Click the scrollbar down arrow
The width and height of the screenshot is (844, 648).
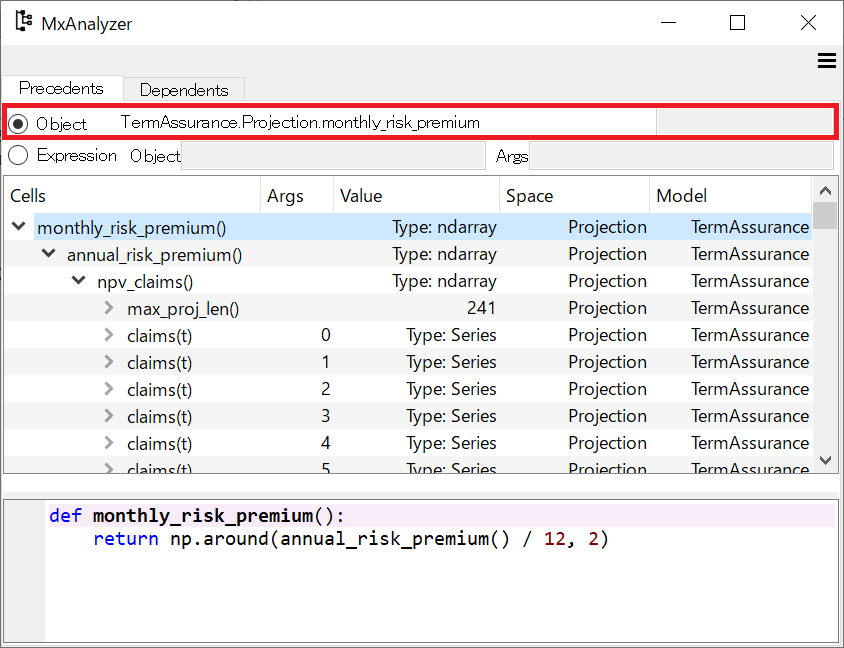point(826,461)
